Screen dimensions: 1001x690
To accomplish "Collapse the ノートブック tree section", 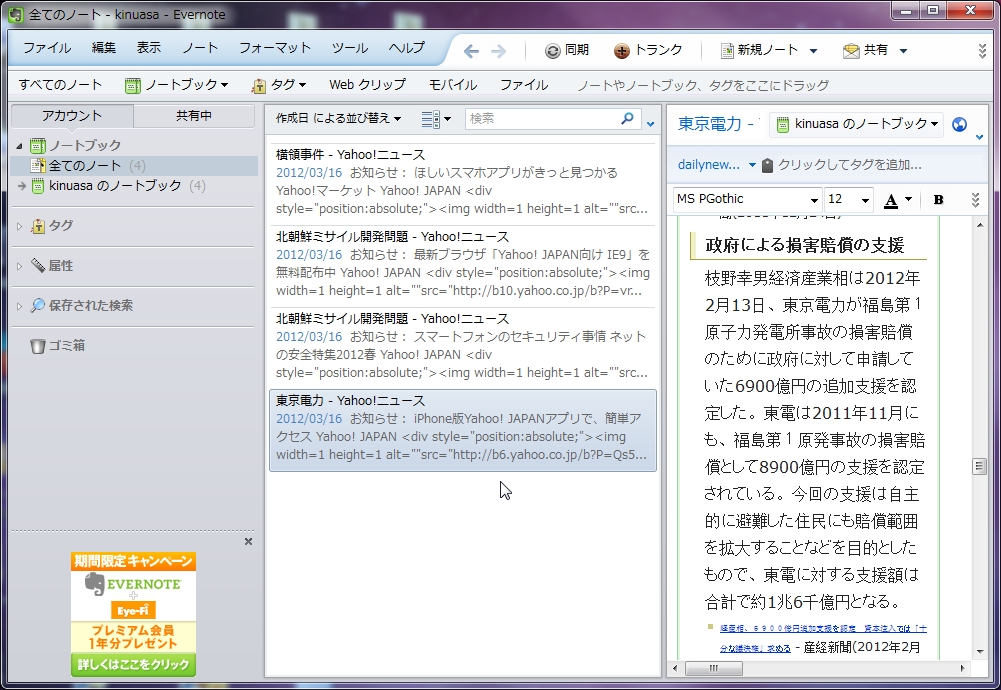I will pos(19,146).
